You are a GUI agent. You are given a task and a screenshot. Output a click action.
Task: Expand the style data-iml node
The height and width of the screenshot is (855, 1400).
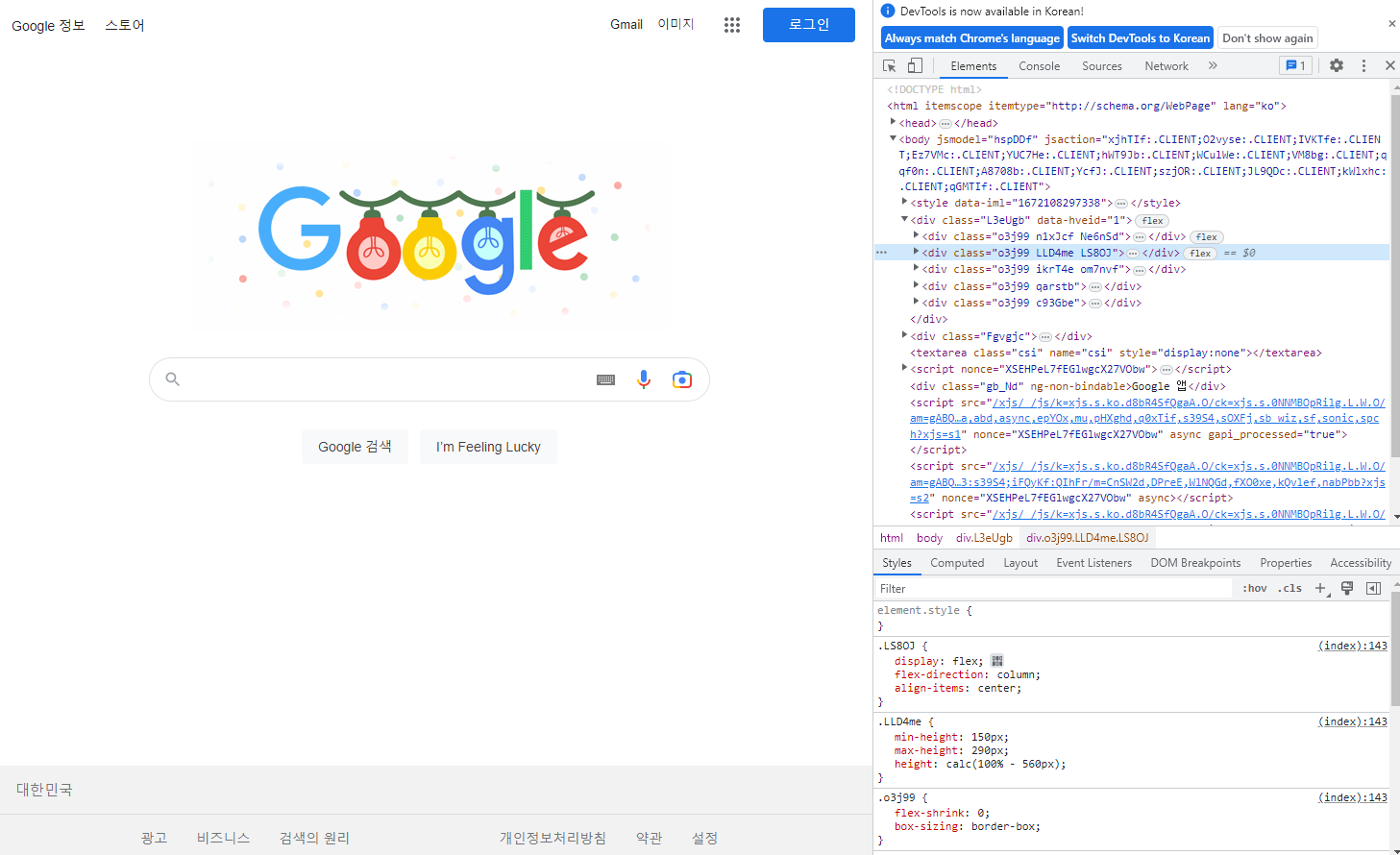click(x=904, y=202)
